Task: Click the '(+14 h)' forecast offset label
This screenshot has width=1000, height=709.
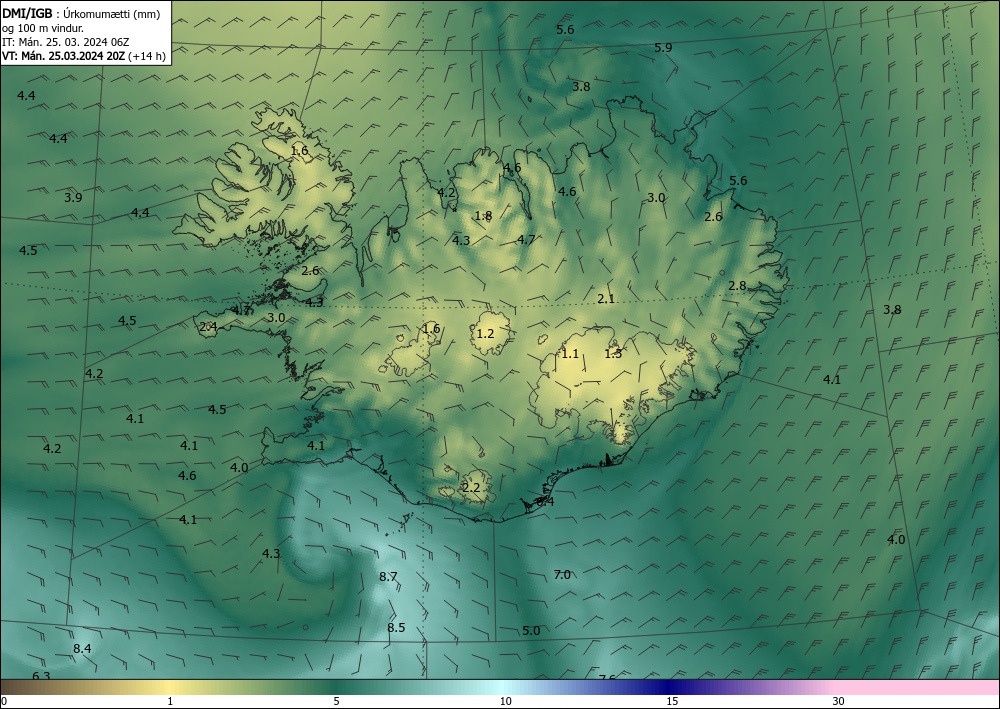Action: (x=147, y=56)
